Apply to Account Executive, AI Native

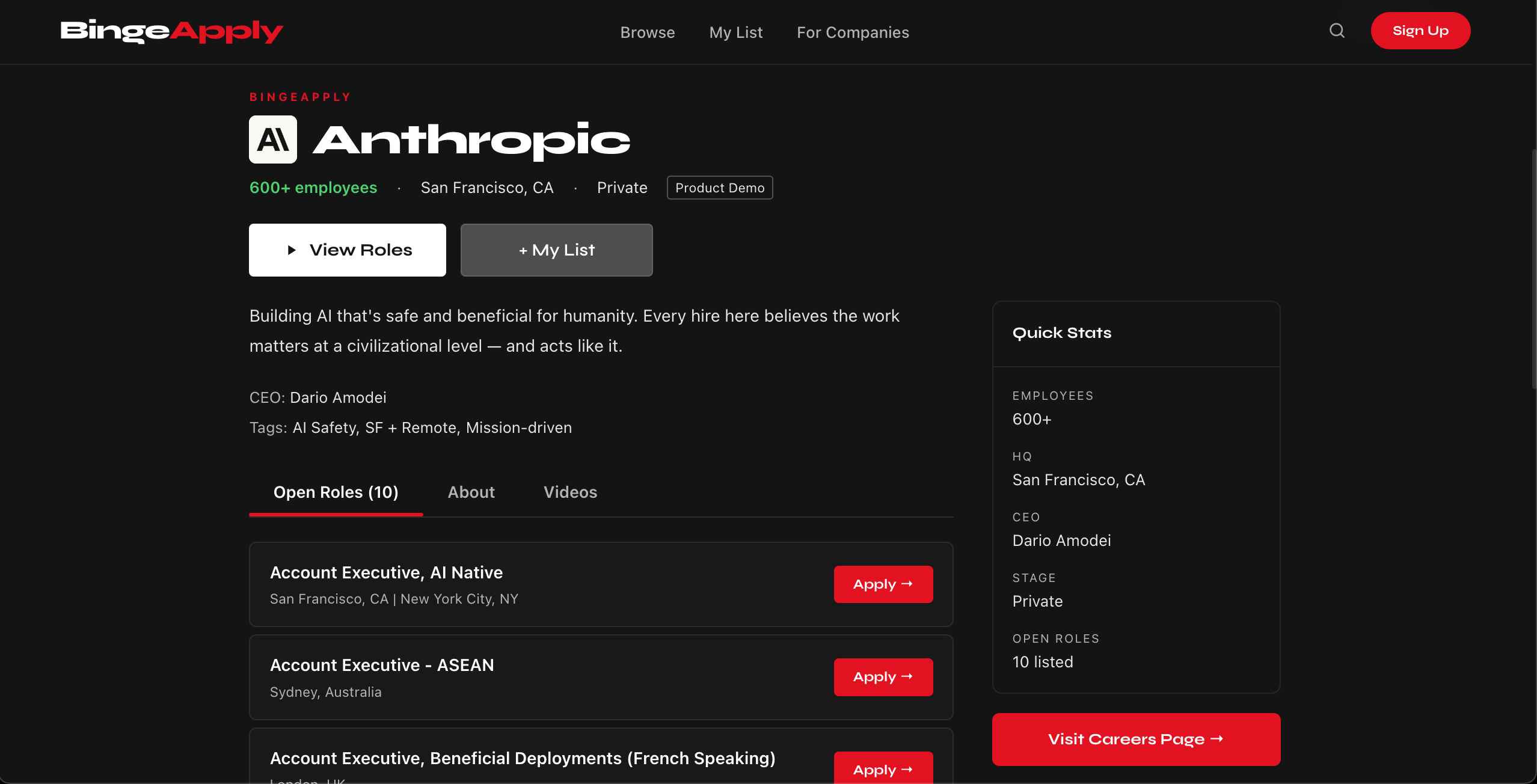(883, 584)
